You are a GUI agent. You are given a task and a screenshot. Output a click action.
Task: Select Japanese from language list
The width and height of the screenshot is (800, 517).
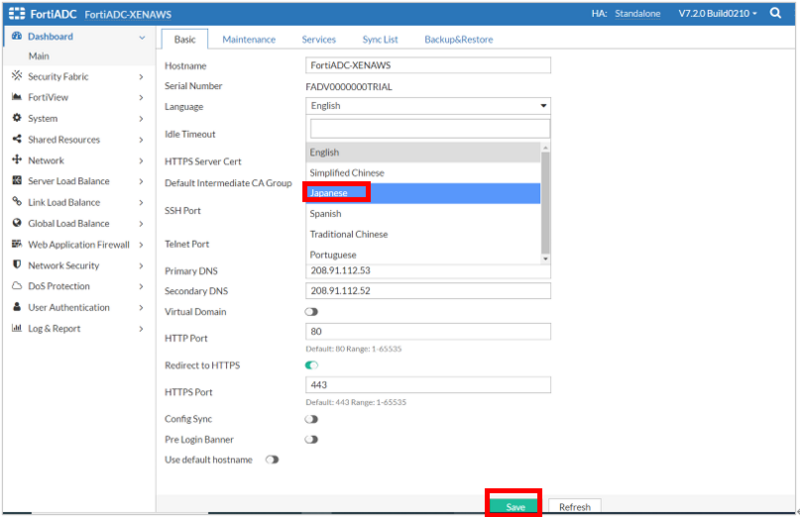(x=423, y=193)
